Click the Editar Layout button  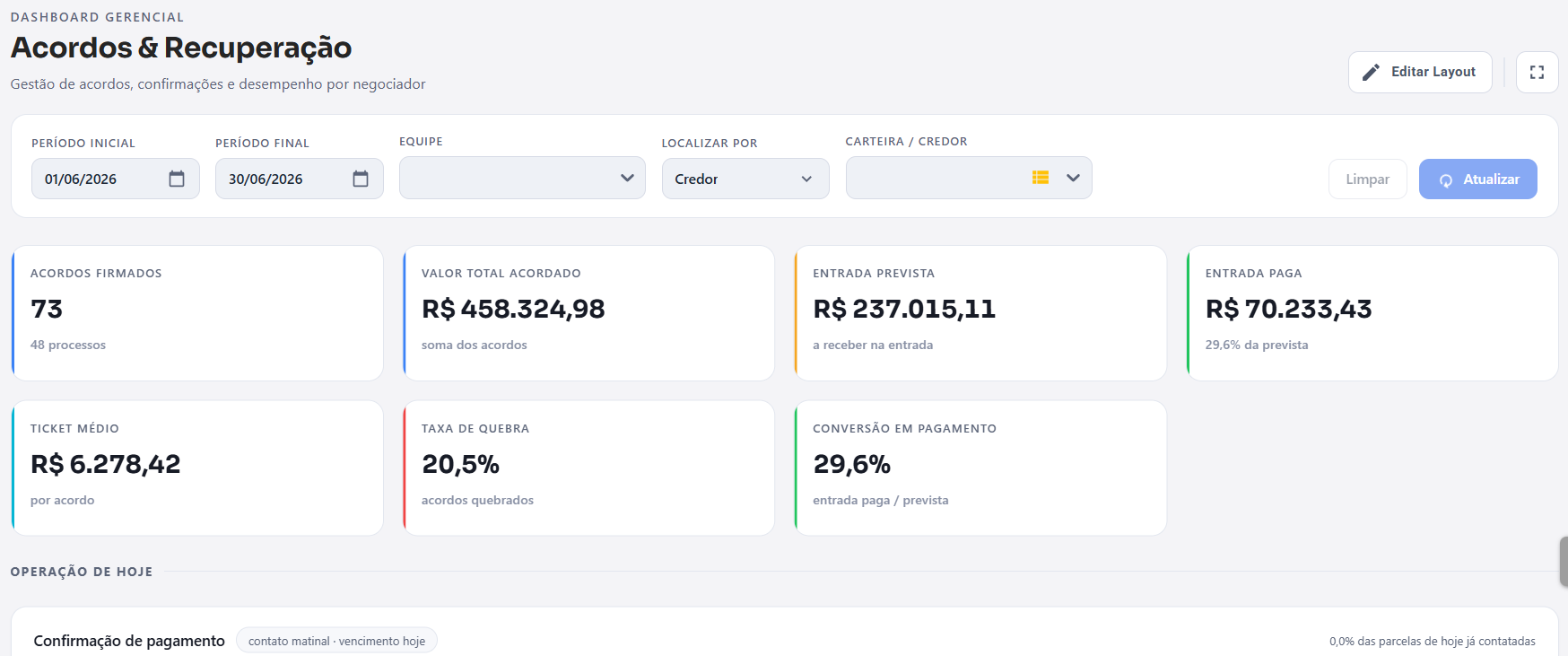pyautogui.click(x=1420, y=72)
